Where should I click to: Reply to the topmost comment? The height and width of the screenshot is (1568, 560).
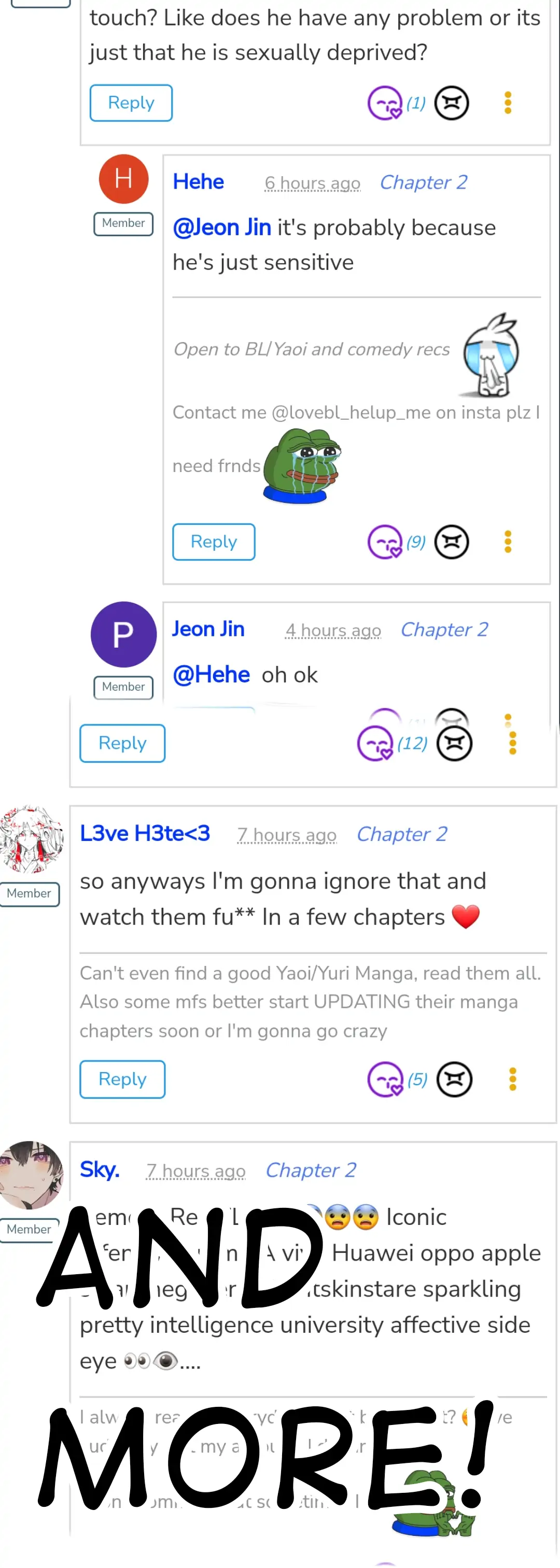(131, 103)
